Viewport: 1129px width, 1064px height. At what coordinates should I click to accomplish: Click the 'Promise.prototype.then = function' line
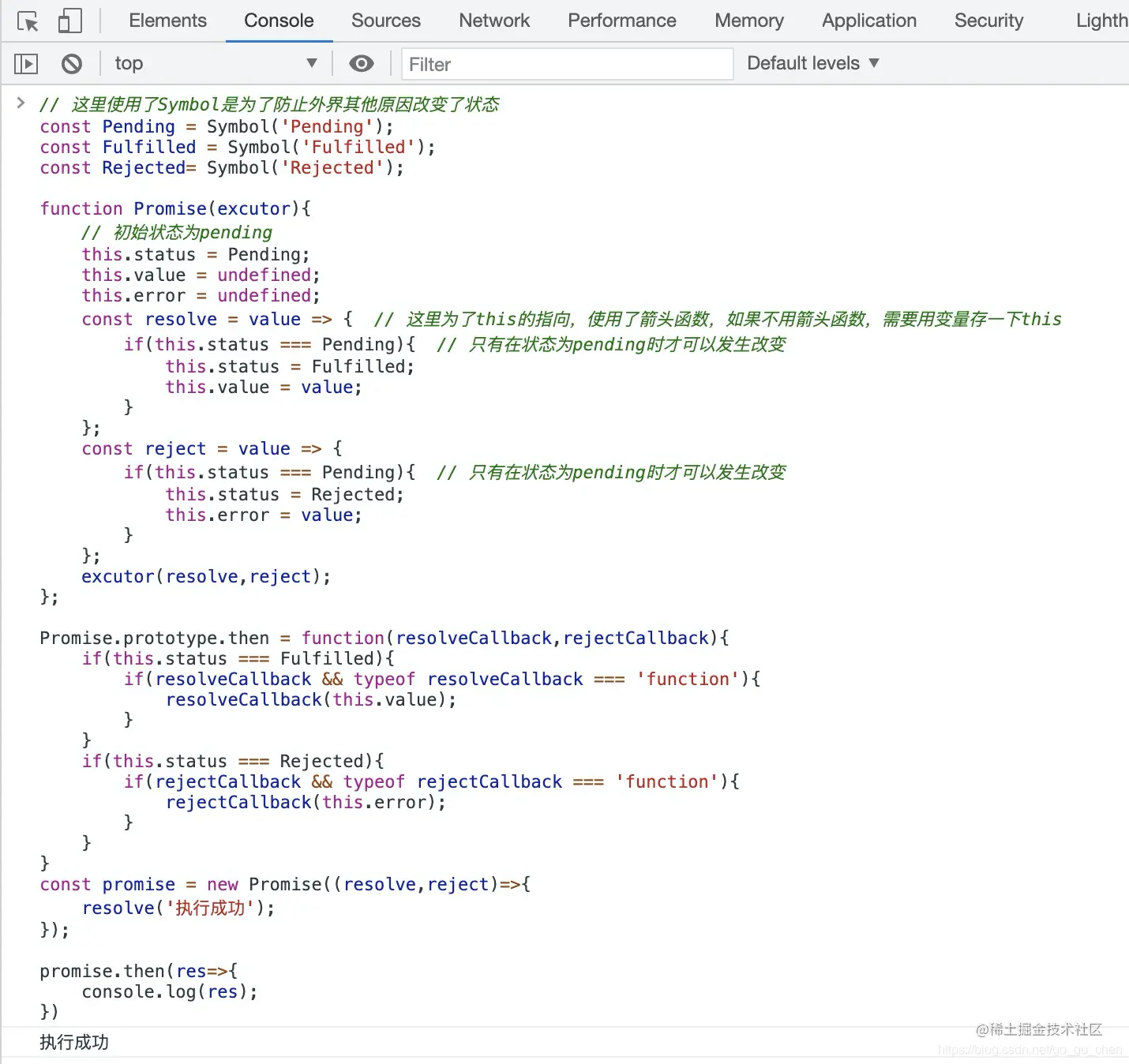384,638
